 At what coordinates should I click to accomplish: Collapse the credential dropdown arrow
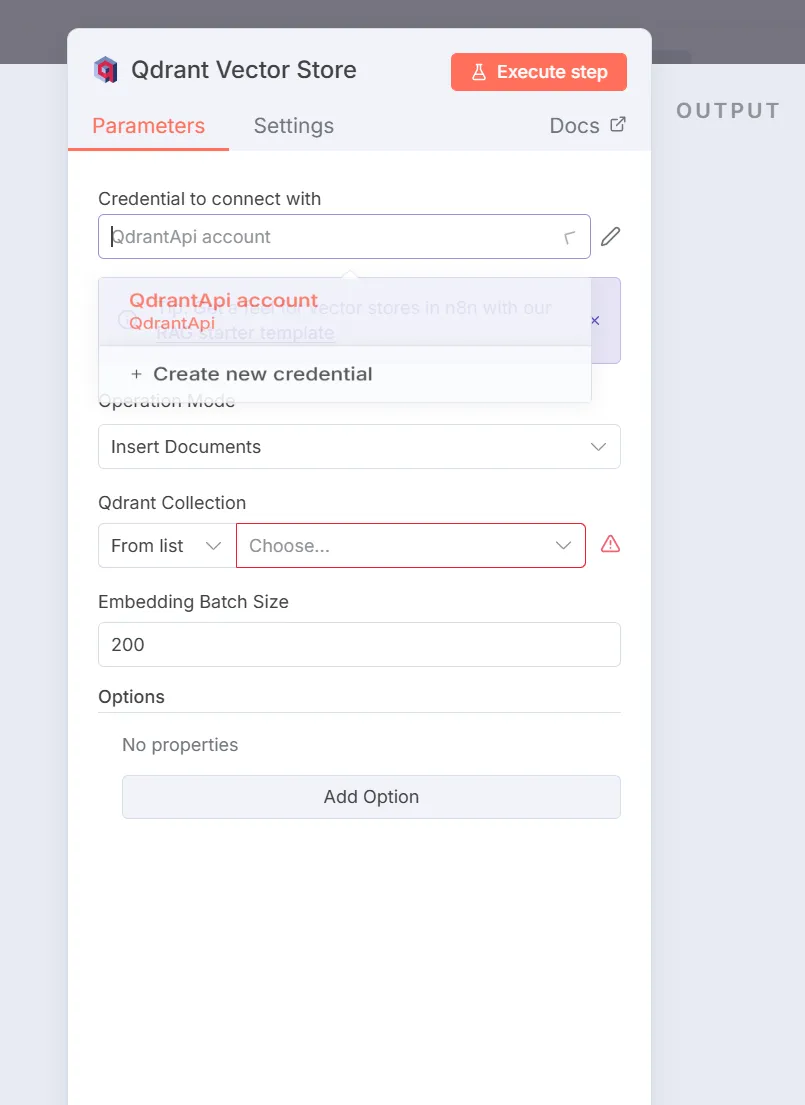[570, 237]
